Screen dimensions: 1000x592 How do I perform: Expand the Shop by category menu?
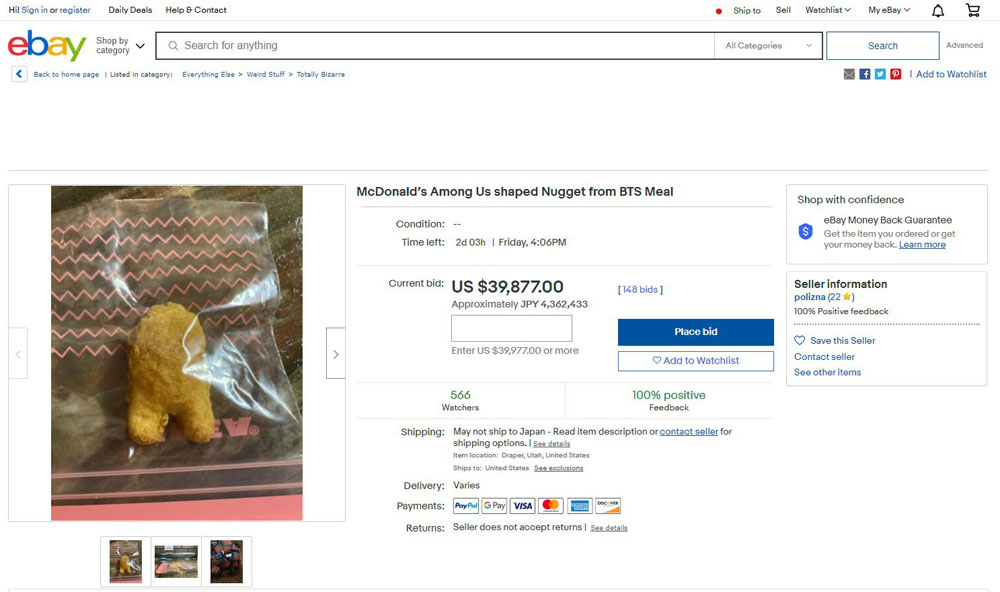pos(120,45)
